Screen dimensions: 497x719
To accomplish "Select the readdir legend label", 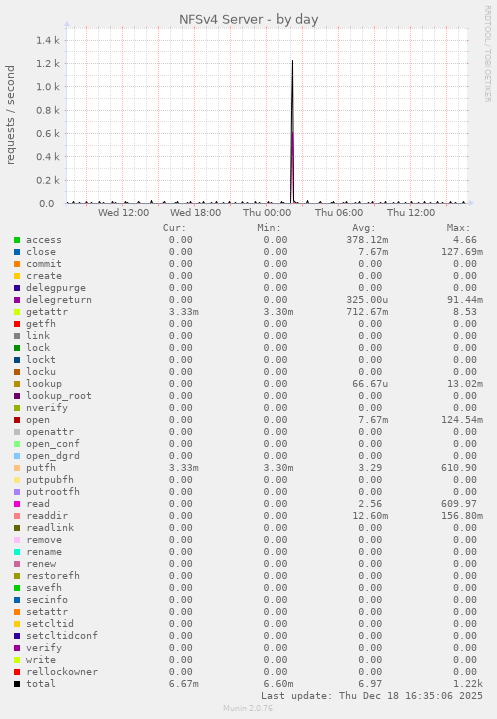I will [x=47, y=516].
